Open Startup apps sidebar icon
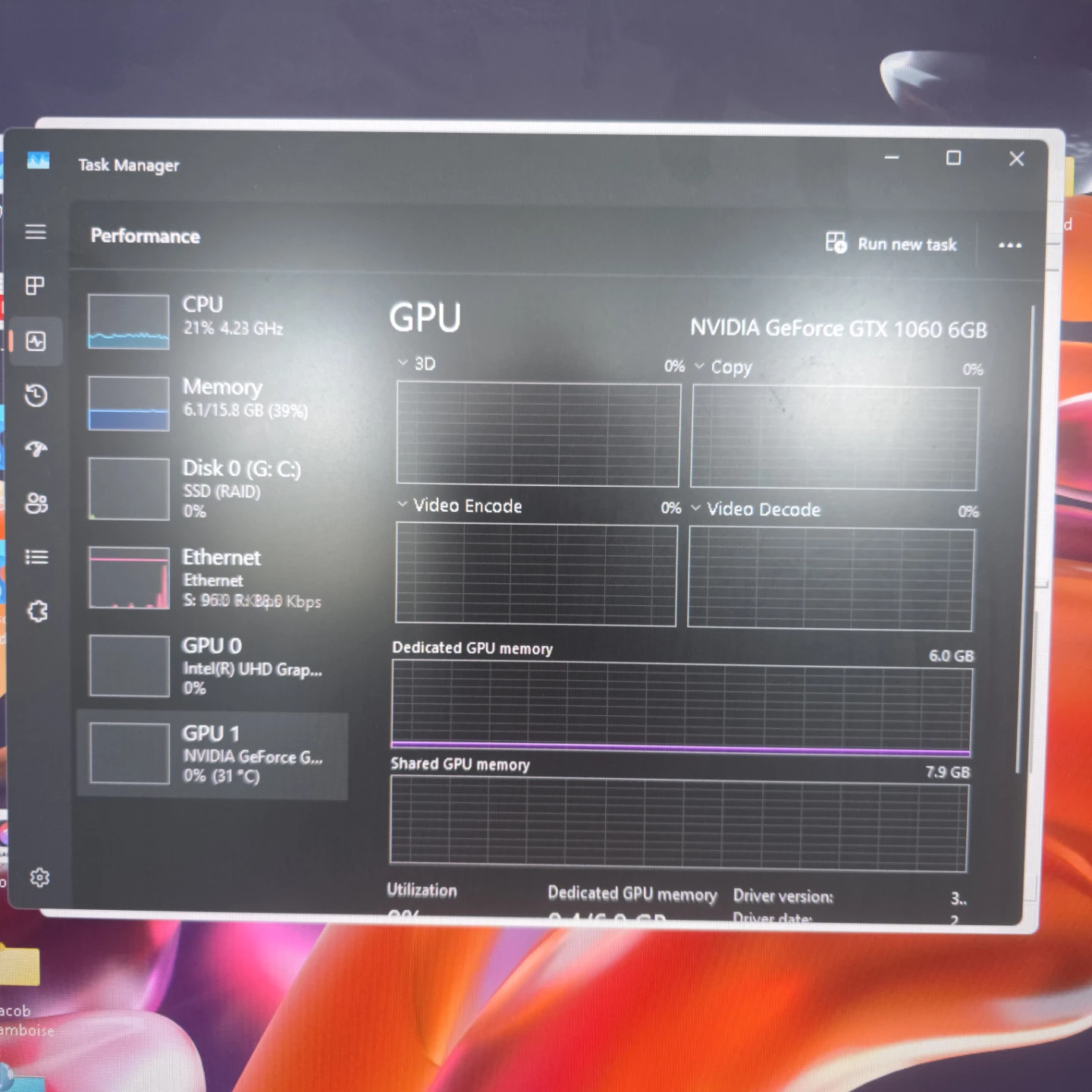The width and height of the screenshot is (1092, 1092). click(36, 449)
